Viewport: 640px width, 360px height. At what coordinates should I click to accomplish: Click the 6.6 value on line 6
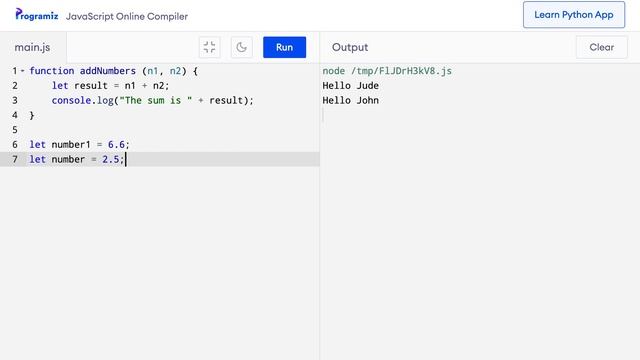coord(116,144)
